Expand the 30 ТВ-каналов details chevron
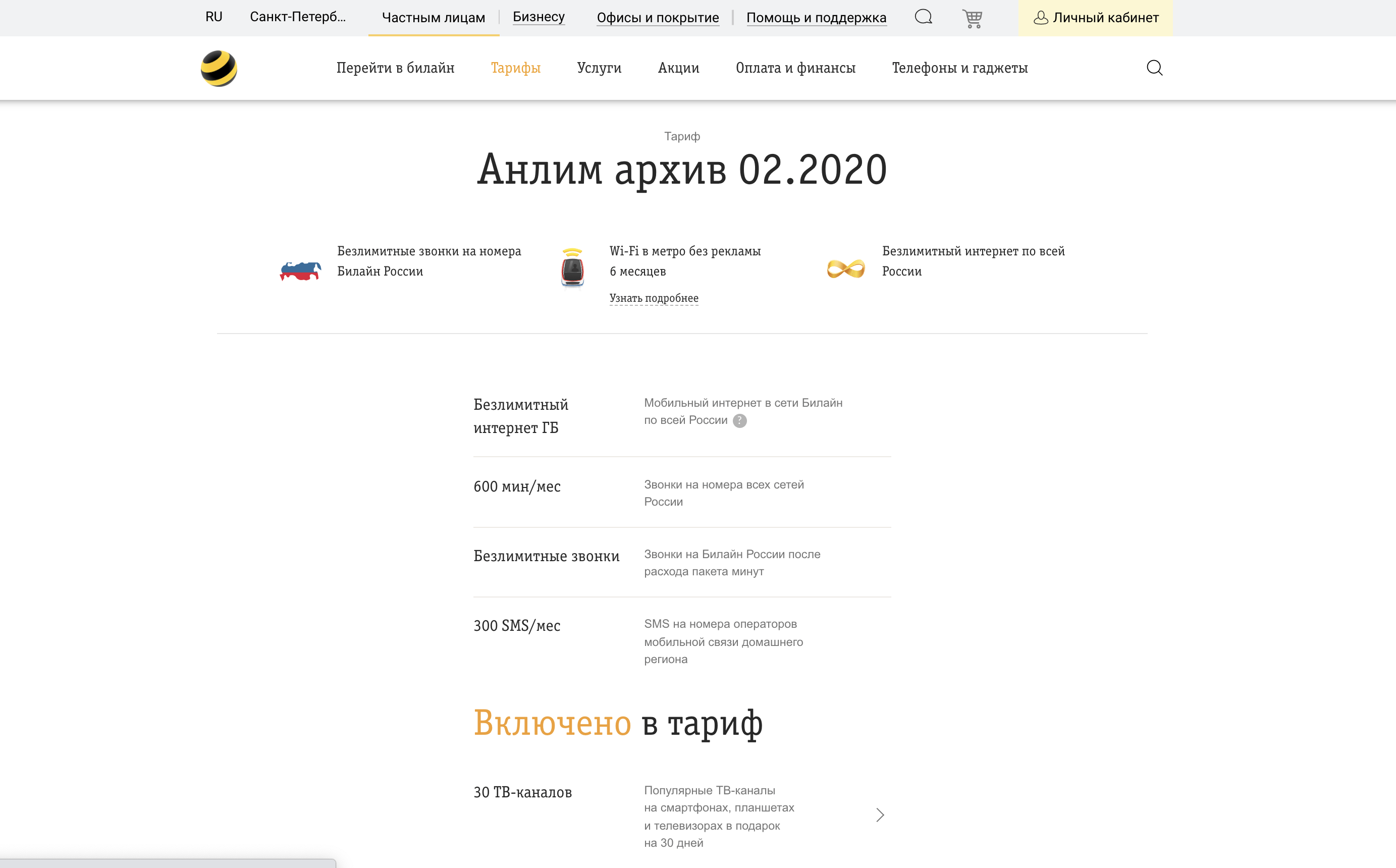Image resolution: width=1396 pixels, height=868 pixels. click(879, 815)
